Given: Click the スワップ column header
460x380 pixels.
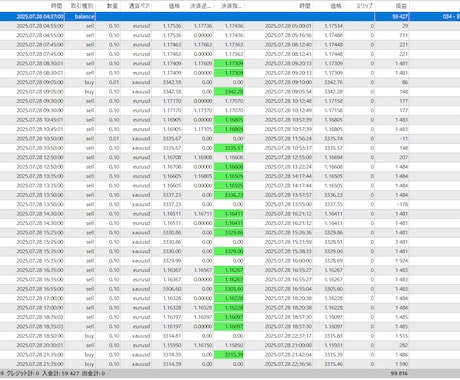Looking at the screenshot, I should click(x=364, y=6).
